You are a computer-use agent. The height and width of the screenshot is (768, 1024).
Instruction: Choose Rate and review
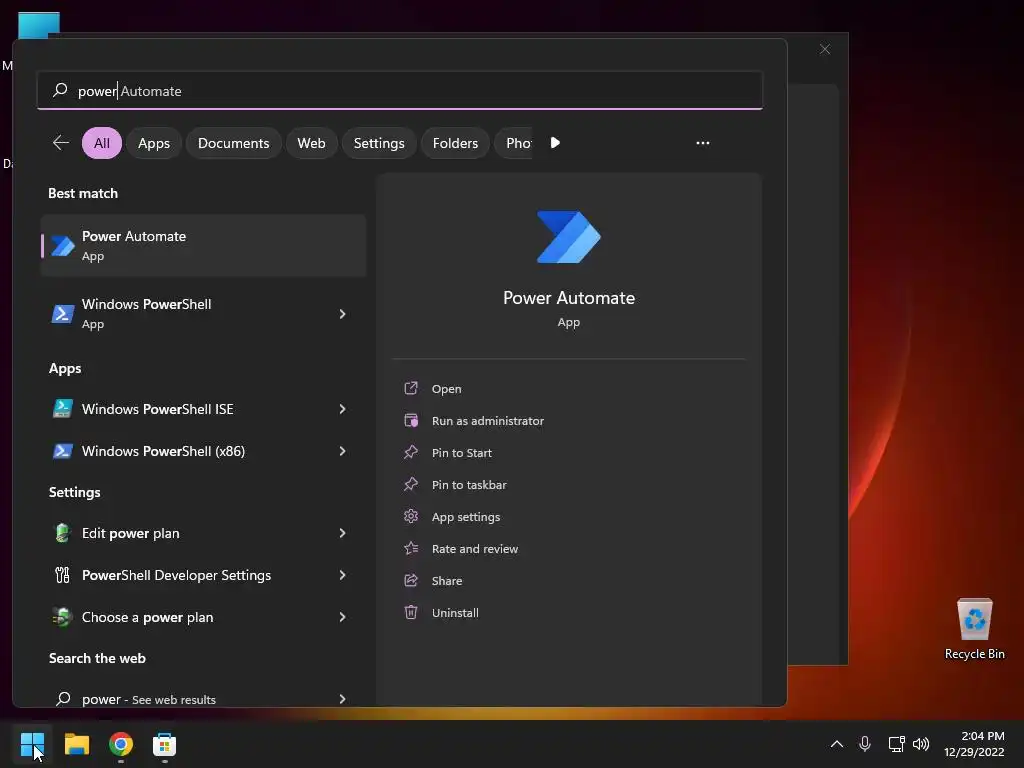tap(474, 549)
